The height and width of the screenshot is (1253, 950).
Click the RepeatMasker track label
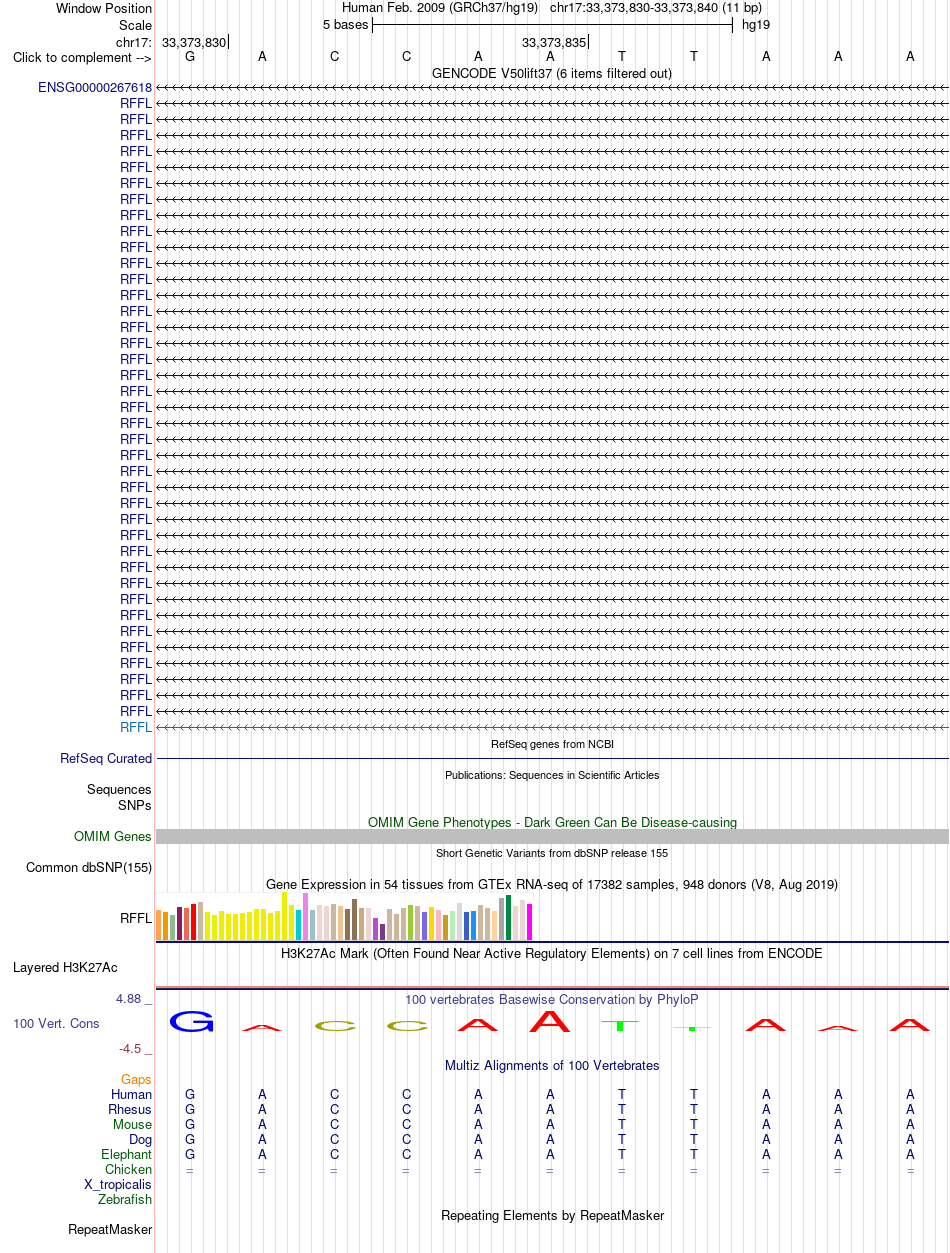[x=110, y=1230]
